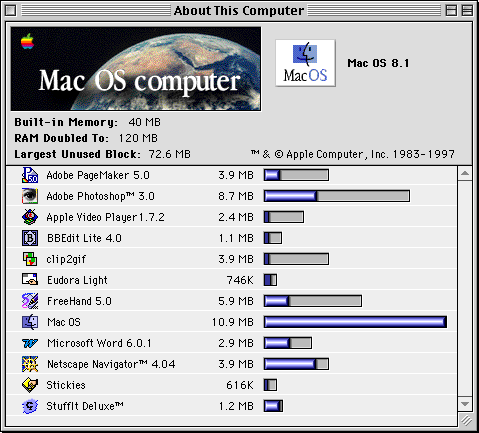Click the rainbow Apple logo

[27, 41]
